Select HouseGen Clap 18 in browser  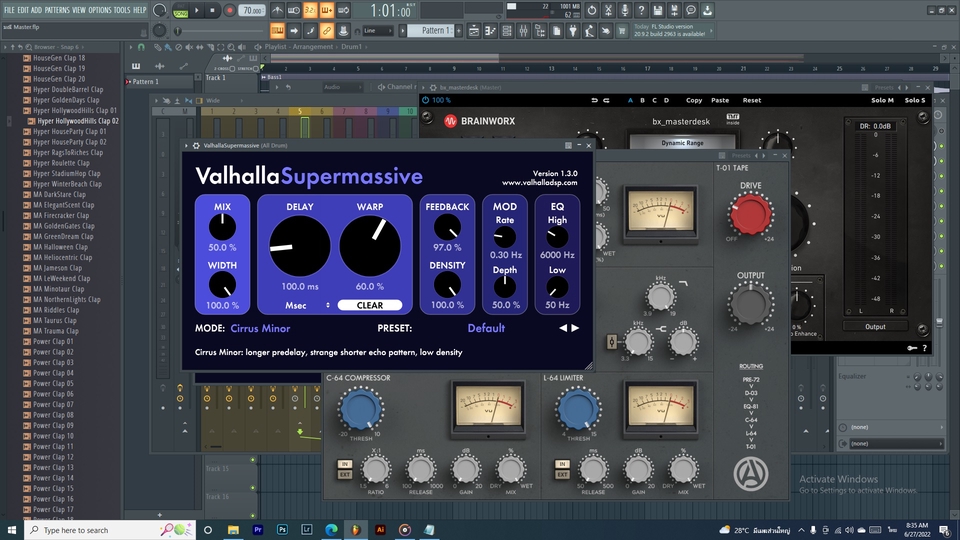coord(59,58)
